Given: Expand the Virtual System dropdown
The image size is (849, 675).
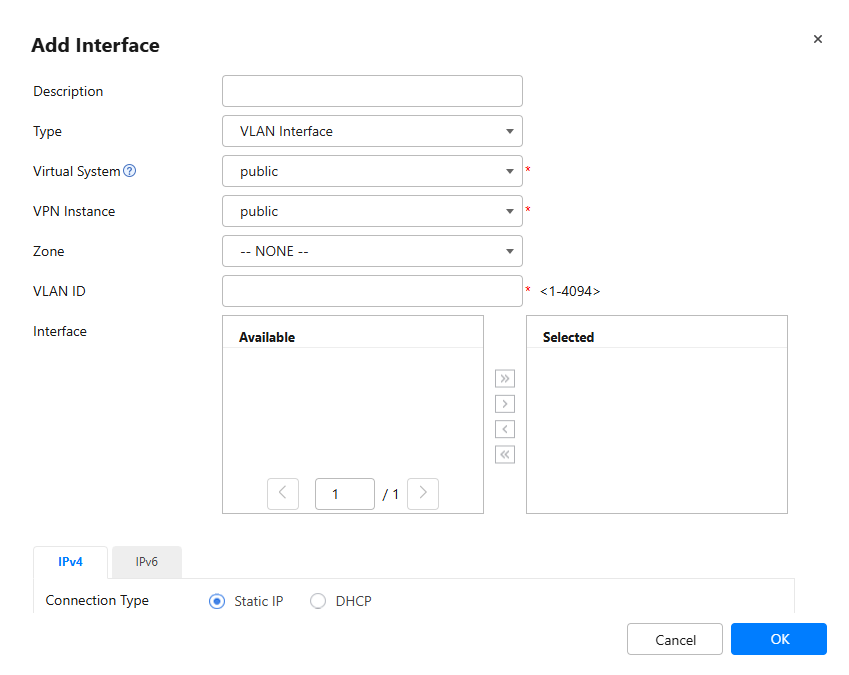Looking at the screenshot, I should pyautogui.click(x=372, y=171).
